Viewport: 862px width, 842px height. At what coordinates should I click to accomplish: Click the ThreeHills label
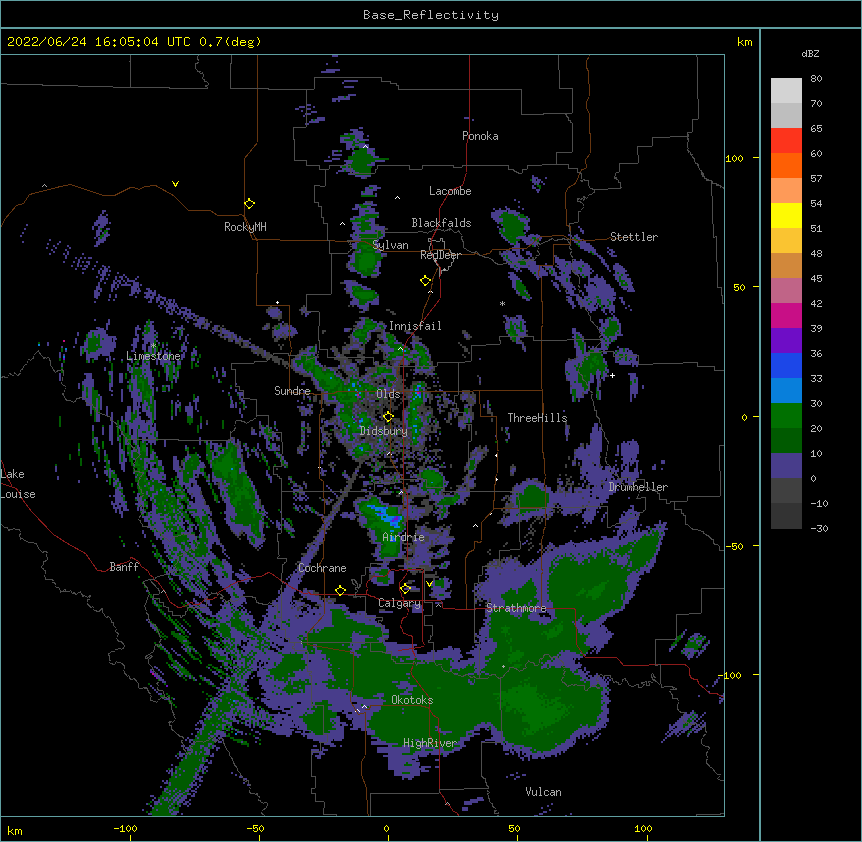point(537,418)
